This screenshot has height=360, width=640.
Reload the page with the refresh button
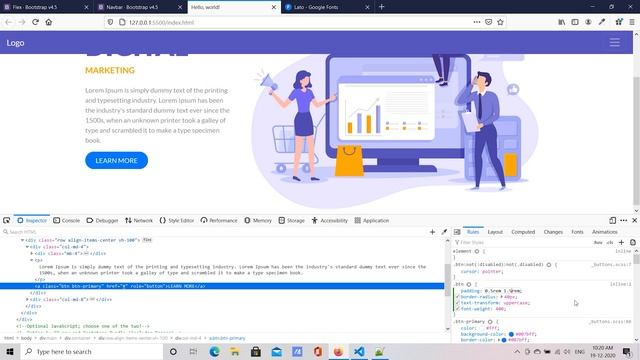[36, 22]
